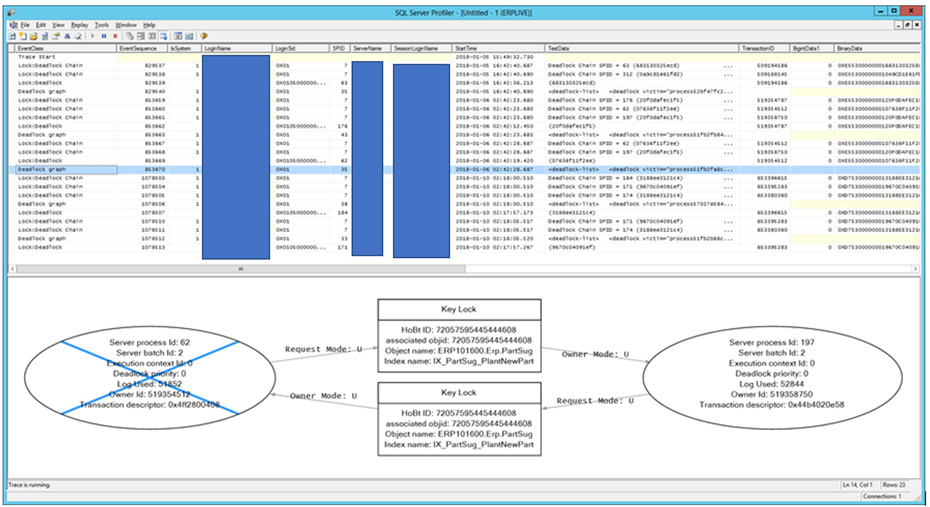Click process node Server process Id 197
This screenshot has height=507, width=930.
tap(772, 378)
